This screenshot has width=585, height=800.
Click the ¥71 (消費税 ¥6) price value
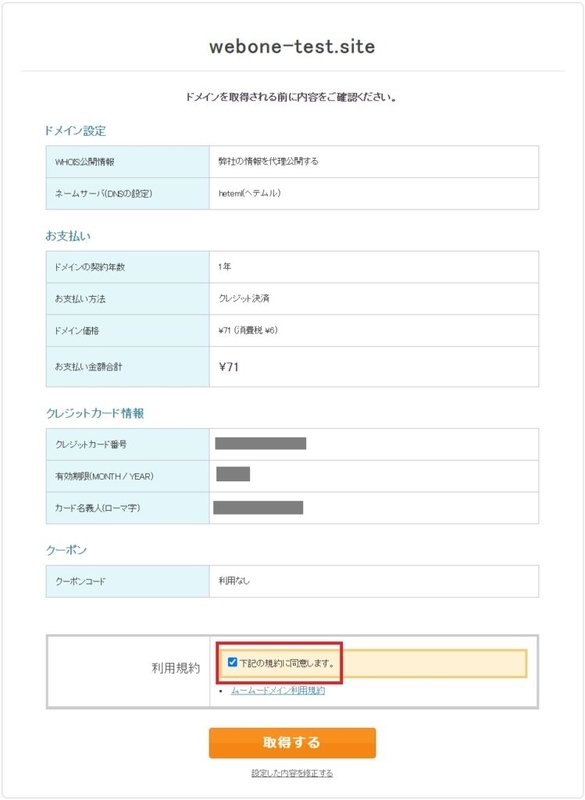tap(248, 331)
